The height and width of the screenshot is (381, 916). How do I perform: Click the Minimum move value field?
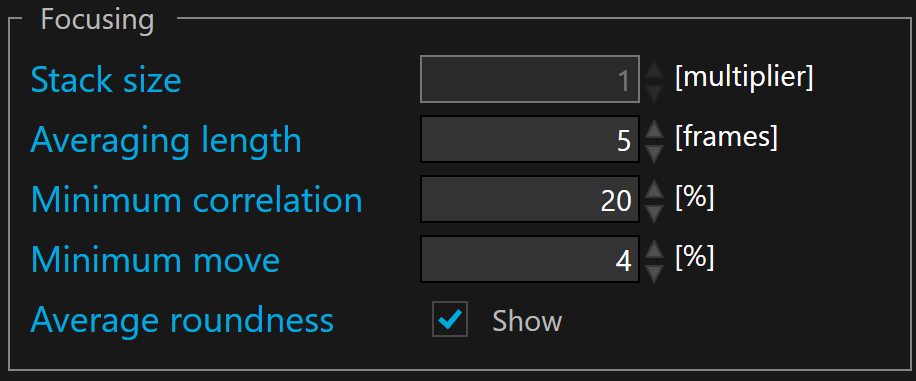coord(530,259)
